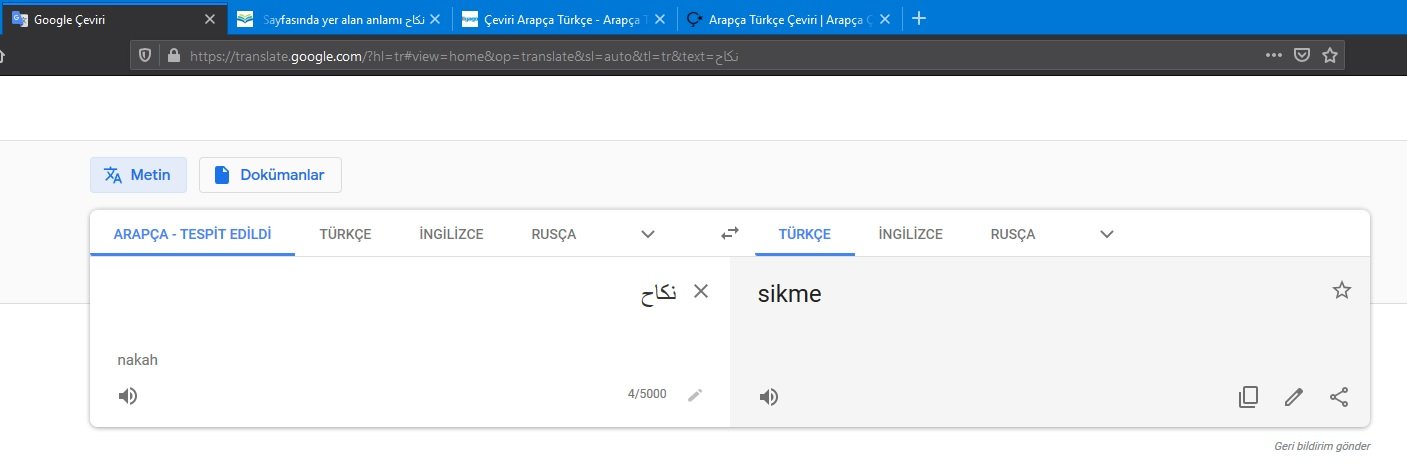Click the Geri bildirim gönder link
The height and width of the screenshot is (464, 1407).
point(1322,446)
